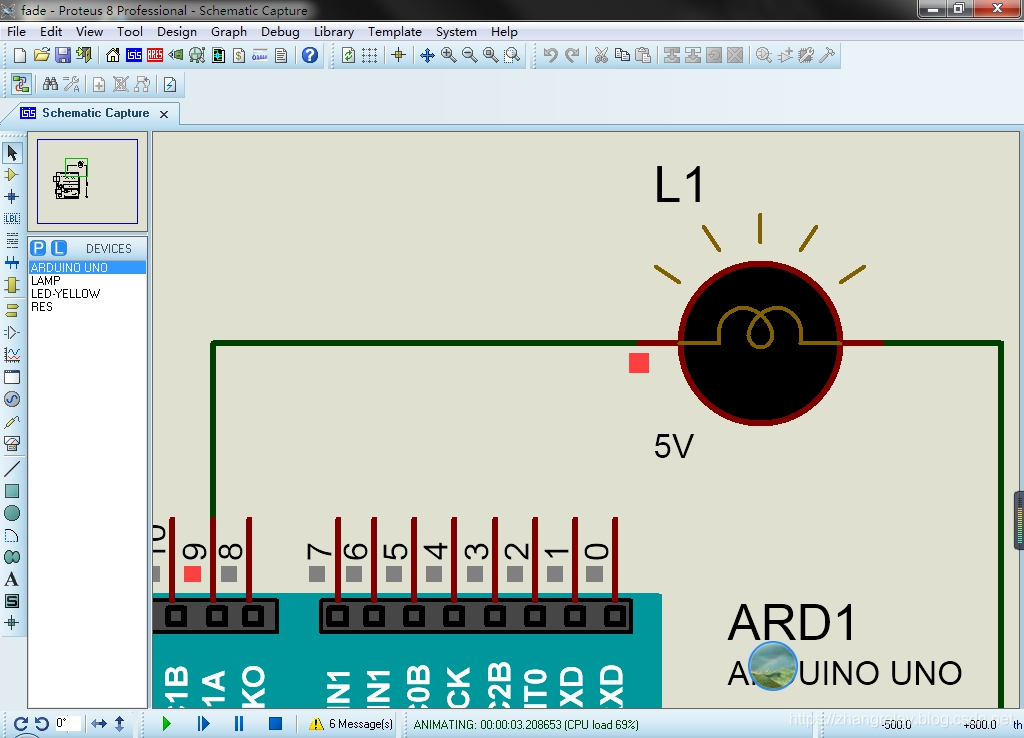The height and width of the screenshot is (738, 1024).
Task: Open the bill of materials dollar icon
Action: [239, 56]
